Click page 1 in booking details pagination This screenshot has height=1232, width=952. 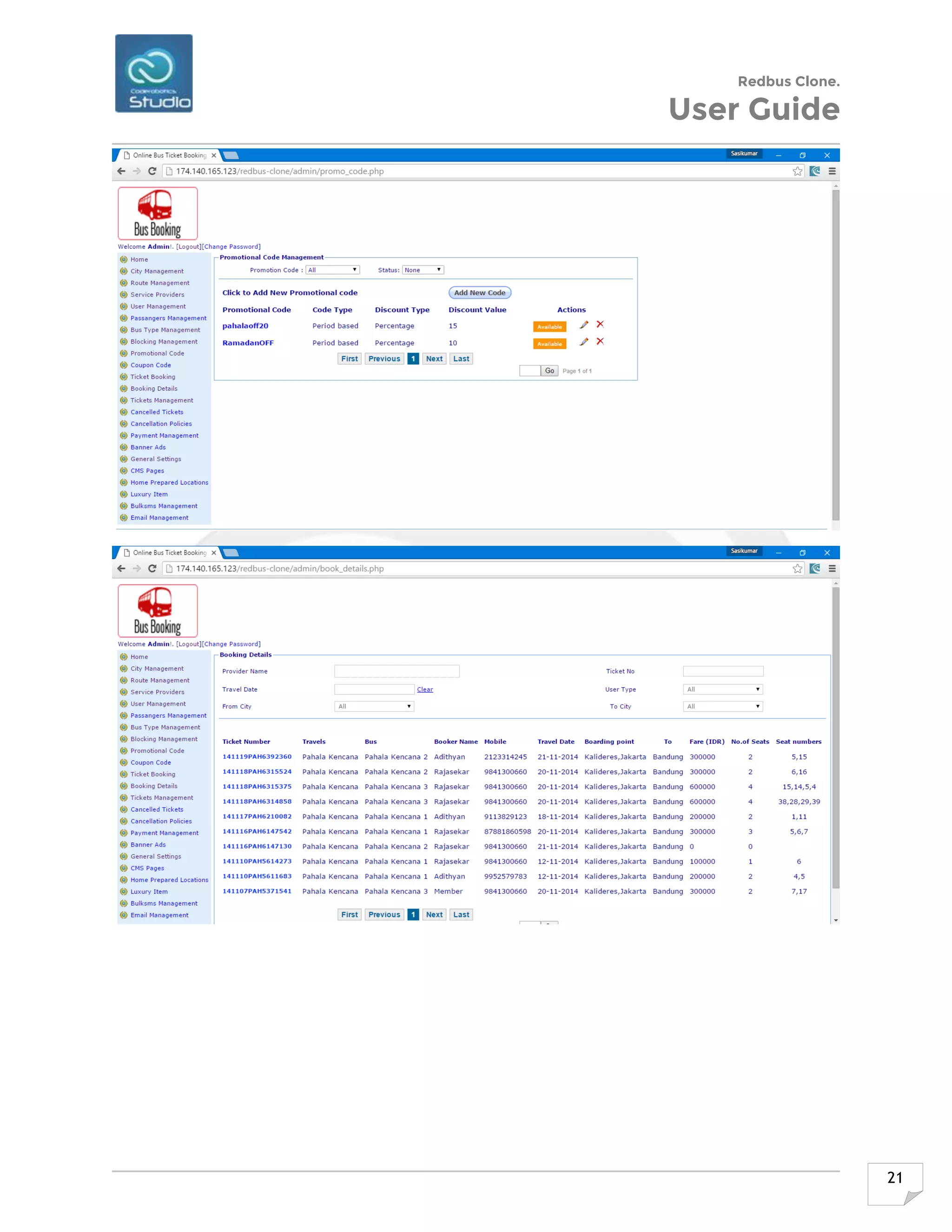(x=413, y=914)
